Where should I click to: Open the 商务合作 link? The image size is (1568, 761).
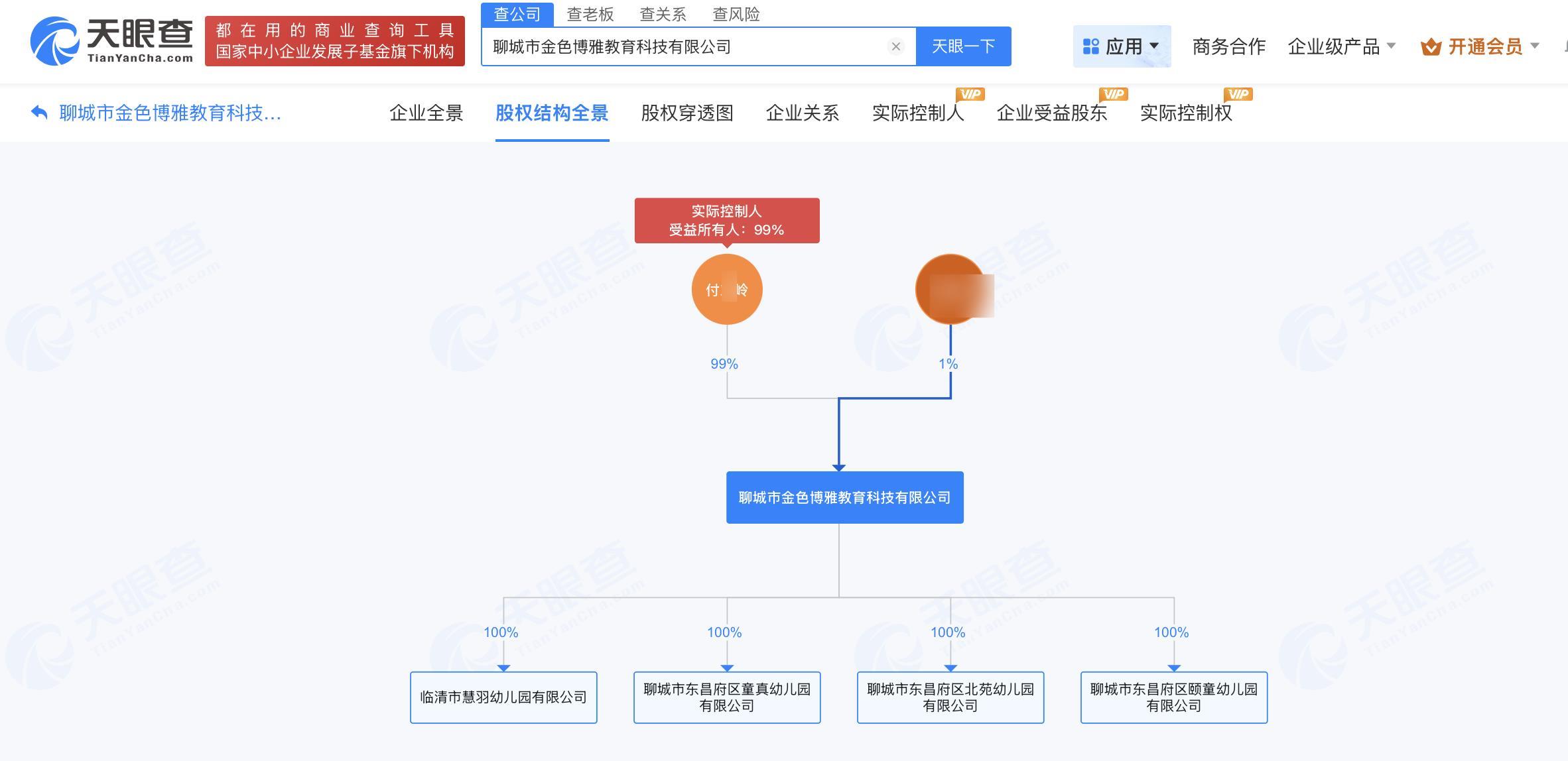coord(1228,46)
